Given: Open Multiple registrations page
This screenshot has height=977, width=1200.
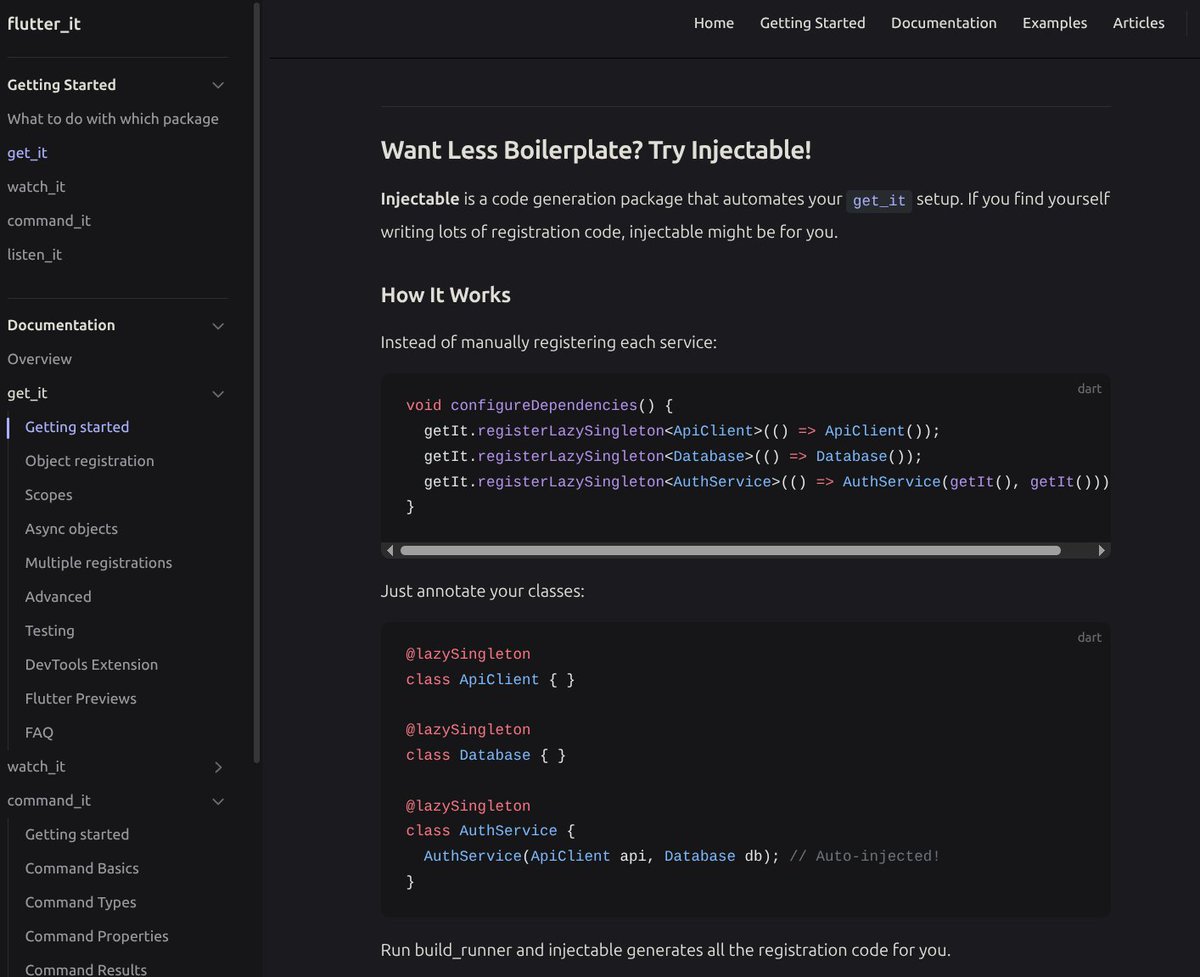Looking at the screenshot, I should pos(98,563).
